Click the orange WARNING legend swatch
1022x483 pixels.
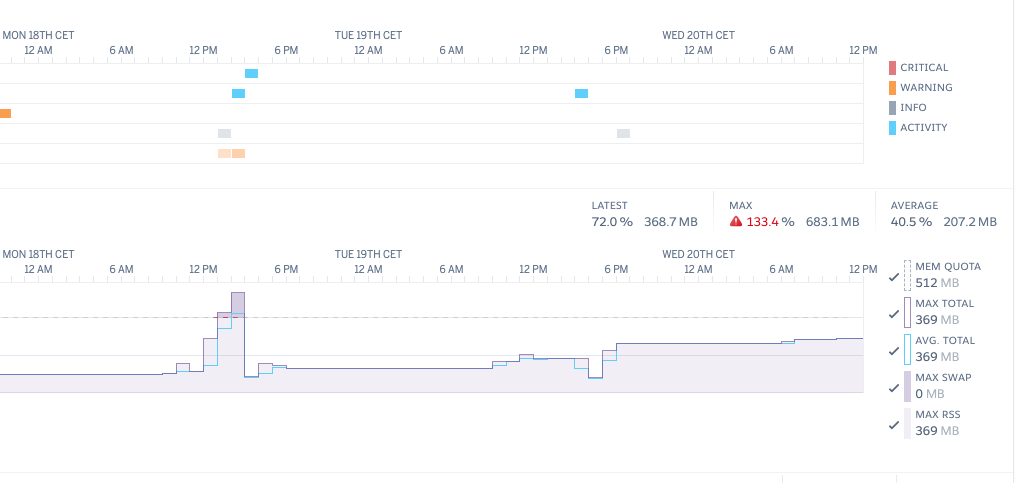pyautogui.click(x=892, y=88)
